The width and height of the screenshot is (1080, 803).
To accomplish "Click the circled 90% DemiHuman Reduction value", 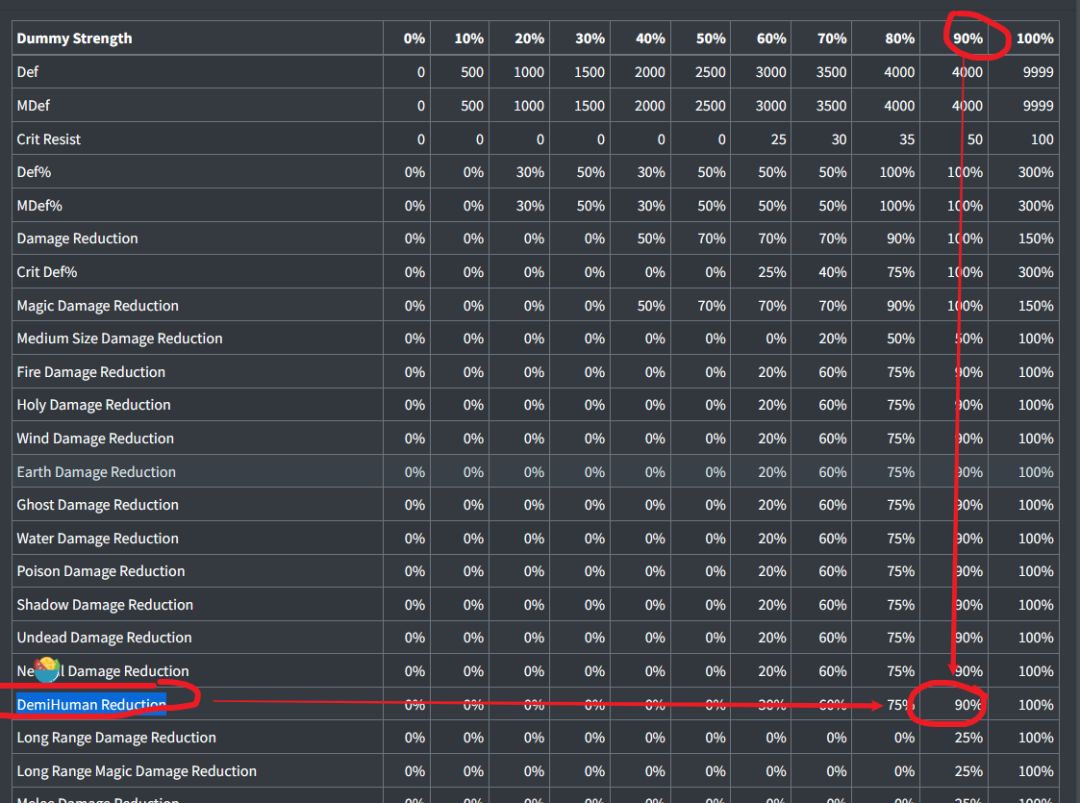I will [x=968, y=704].
